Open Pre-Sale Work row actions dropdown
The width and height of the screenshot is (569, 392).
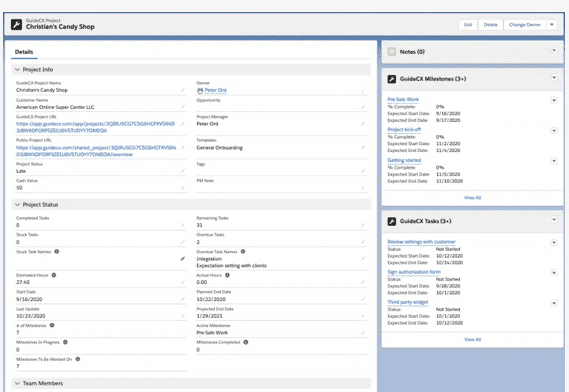[x=554, y=101]
